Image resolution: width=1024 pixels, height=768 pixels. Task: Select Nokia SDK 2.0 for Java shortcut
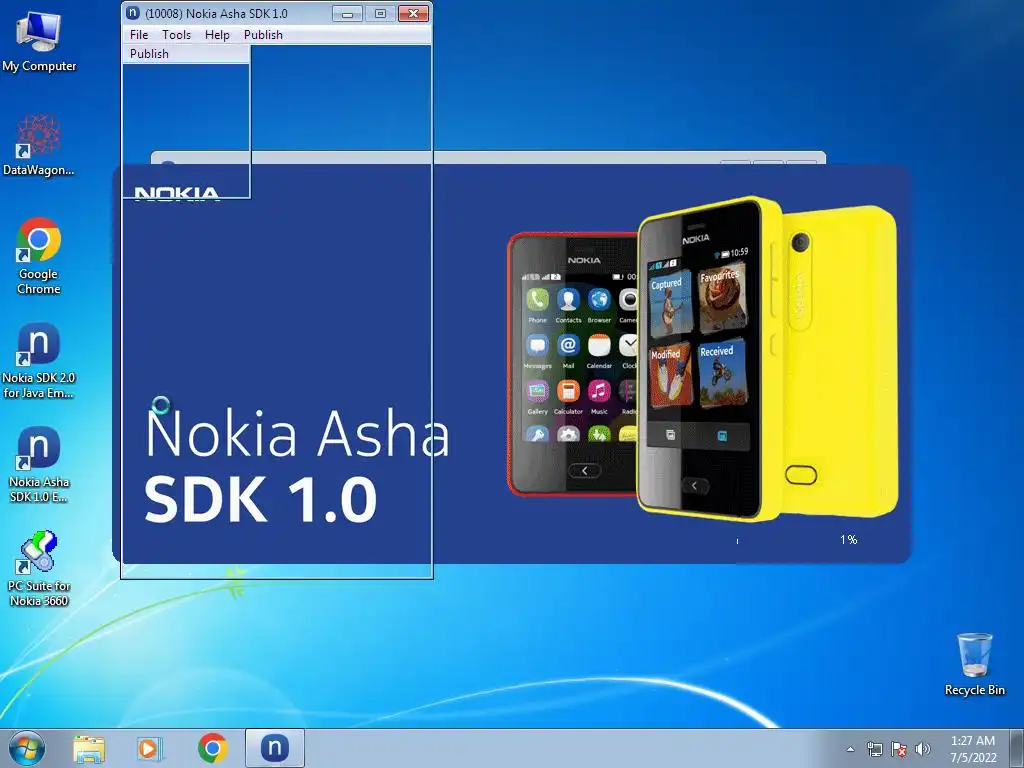(39, 360)
